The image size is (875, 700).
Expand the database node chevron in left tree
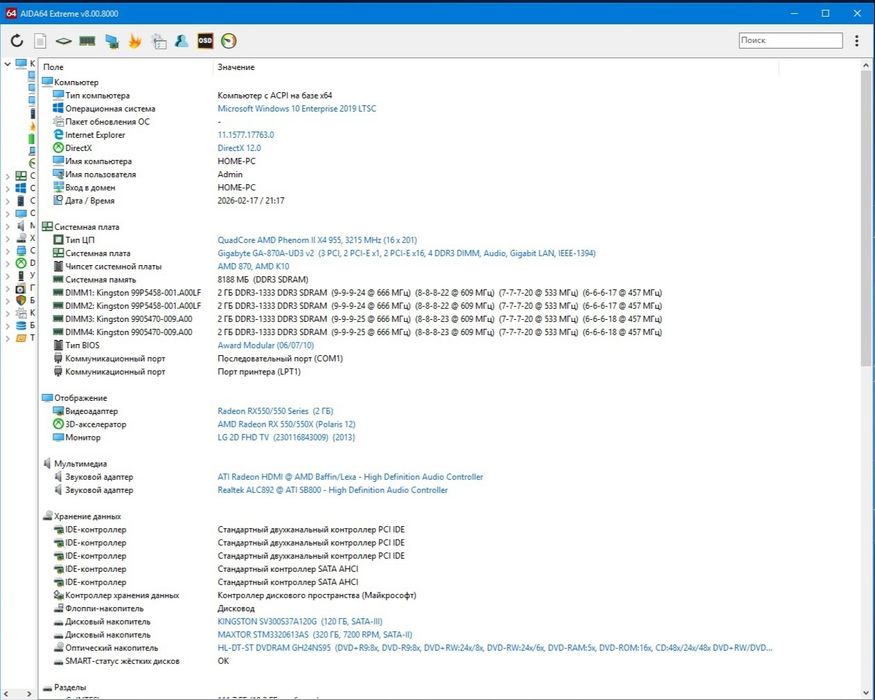7,326
